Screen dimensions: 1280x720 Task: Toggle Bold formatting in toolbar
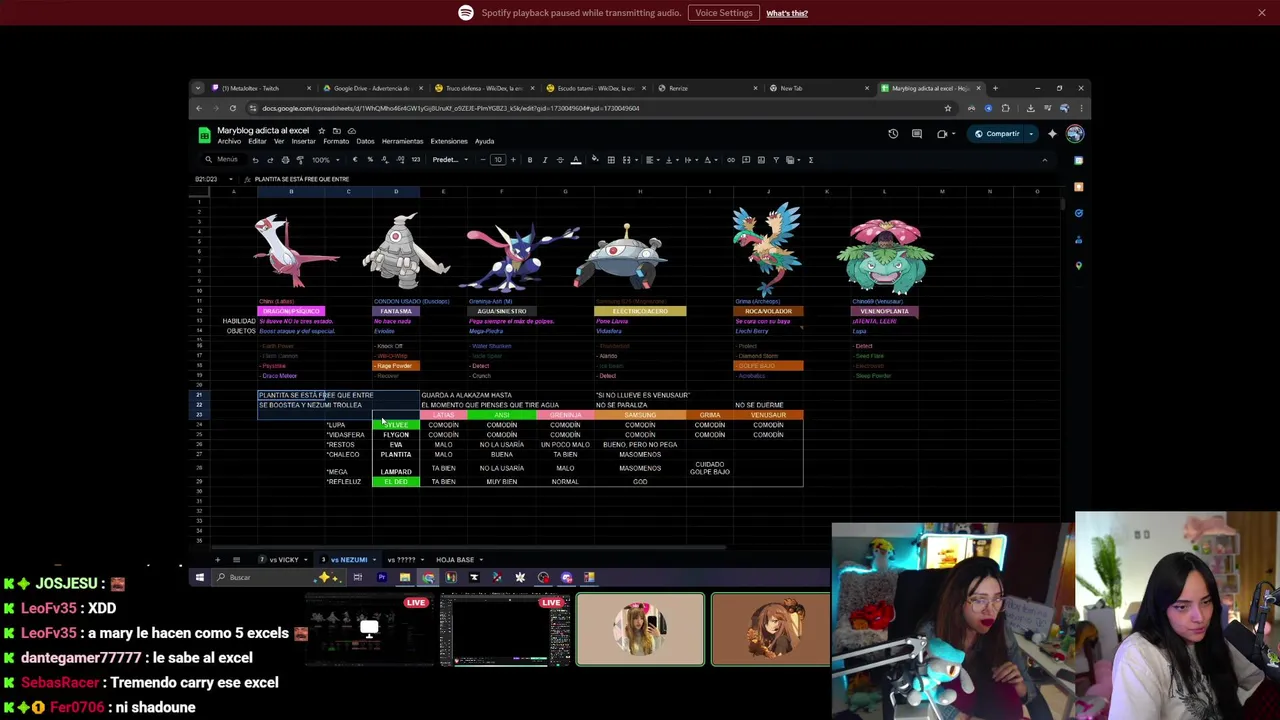point(530,160)
